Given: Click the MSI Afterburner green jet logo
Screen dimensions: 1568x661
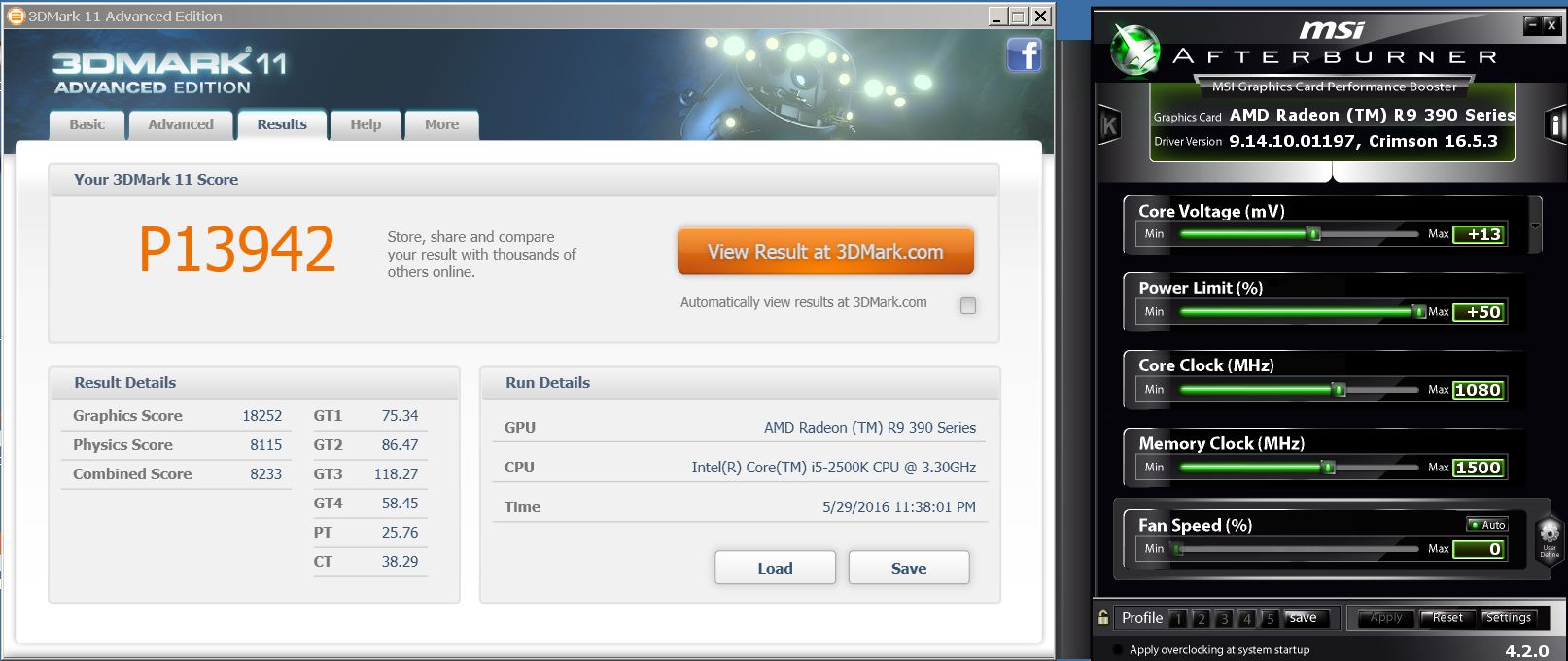Looking at the screenshot, I should click(1134, 50).
